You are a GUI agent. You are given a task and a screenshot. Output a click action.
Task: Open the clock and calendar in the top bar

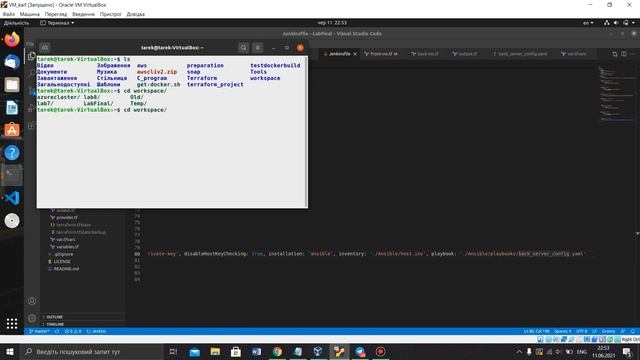(332, 23)
